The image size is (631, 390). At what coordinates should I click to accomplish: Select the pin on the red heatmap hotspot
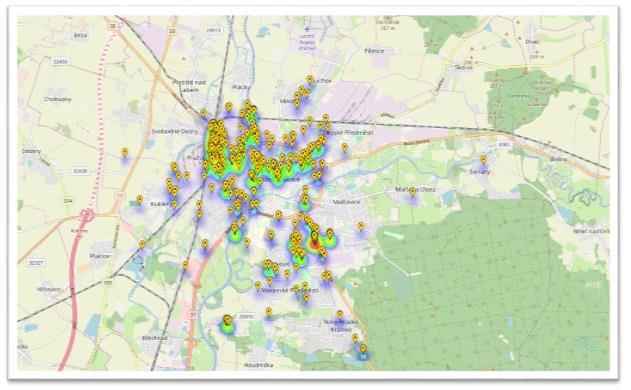tap(314, 237)
